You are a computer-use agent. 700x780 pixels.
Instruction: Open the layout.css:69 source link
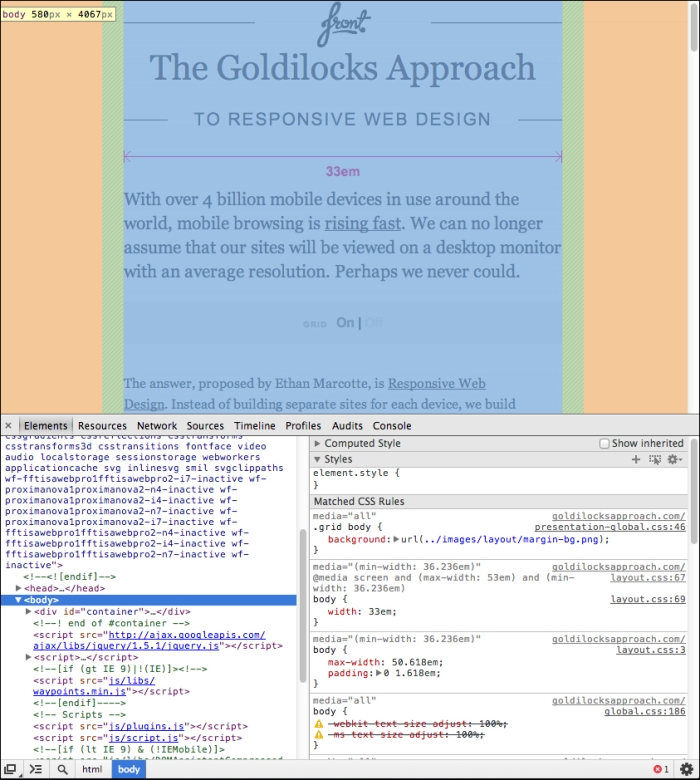648,599
